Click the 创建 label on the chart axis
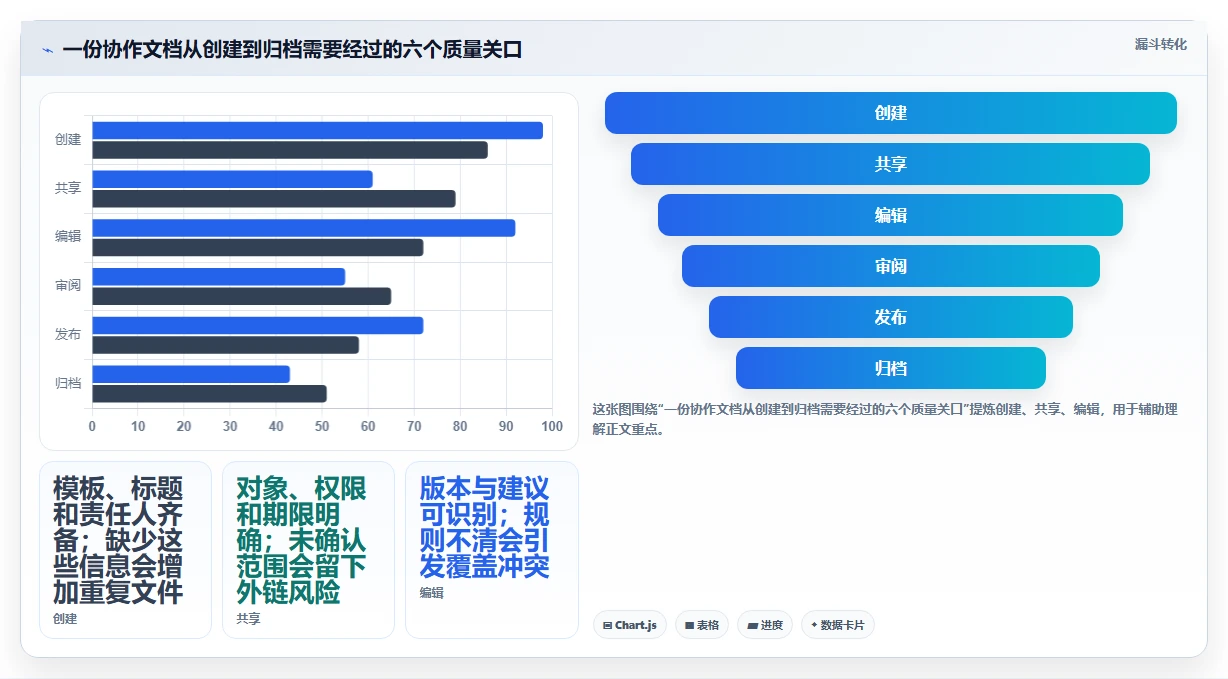 tap(68, 140)
